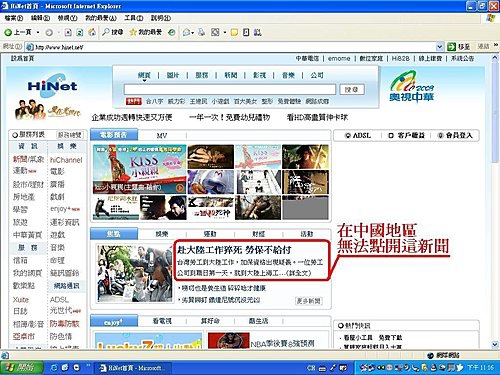The image size is (500, 375).
Task: Open the 編輯 menu
Action: pos(40,18)
